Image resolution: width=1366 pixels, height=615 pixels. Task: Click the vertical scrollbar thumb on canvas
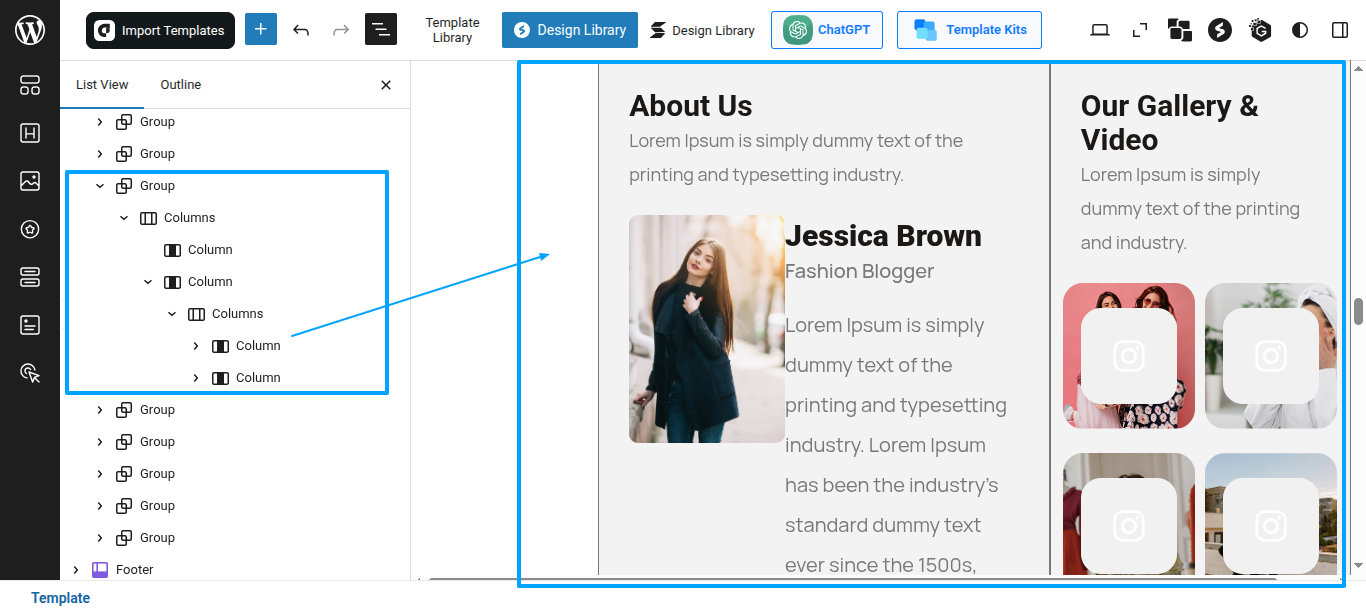pos(1358,312)
